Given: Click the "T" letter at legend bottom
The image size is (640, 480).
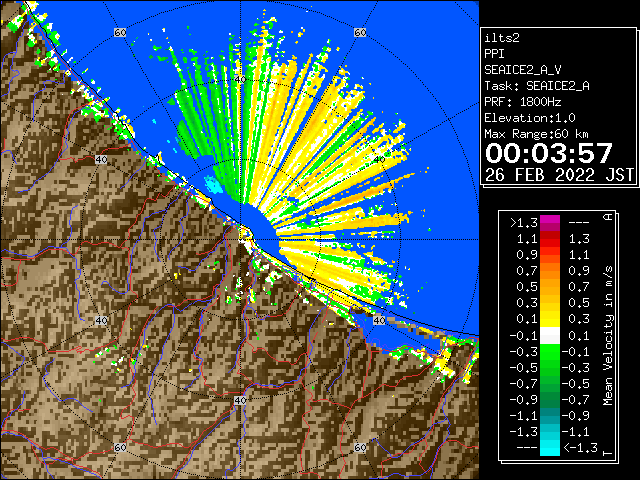Looking at the screenshot, I should [608, 453].
